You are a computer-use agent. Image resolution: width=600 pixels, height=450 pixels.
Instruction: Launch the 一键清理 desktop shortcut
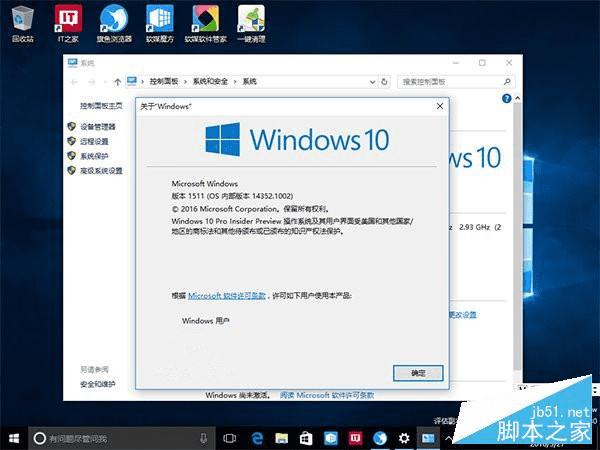[x=251, y=24]
